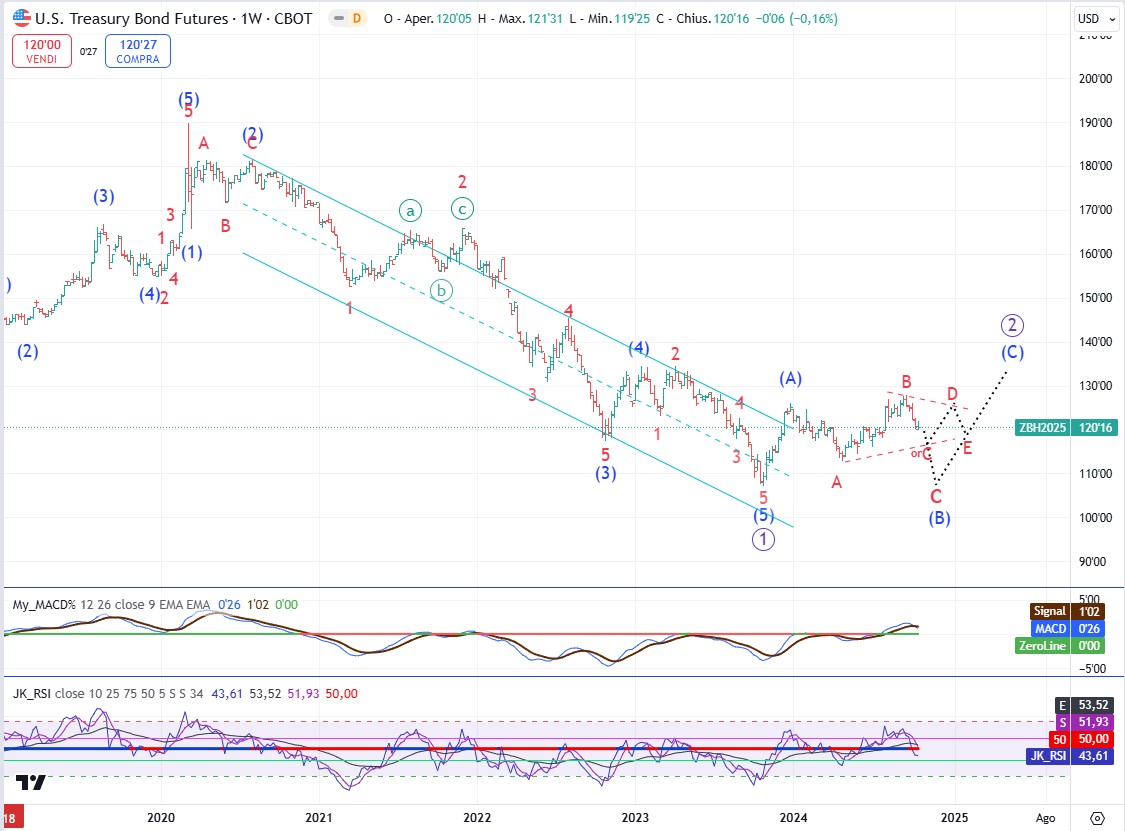Click the 160'00 price scale level
Viewport: 1125px width, 831px height.
[1096, 253]
